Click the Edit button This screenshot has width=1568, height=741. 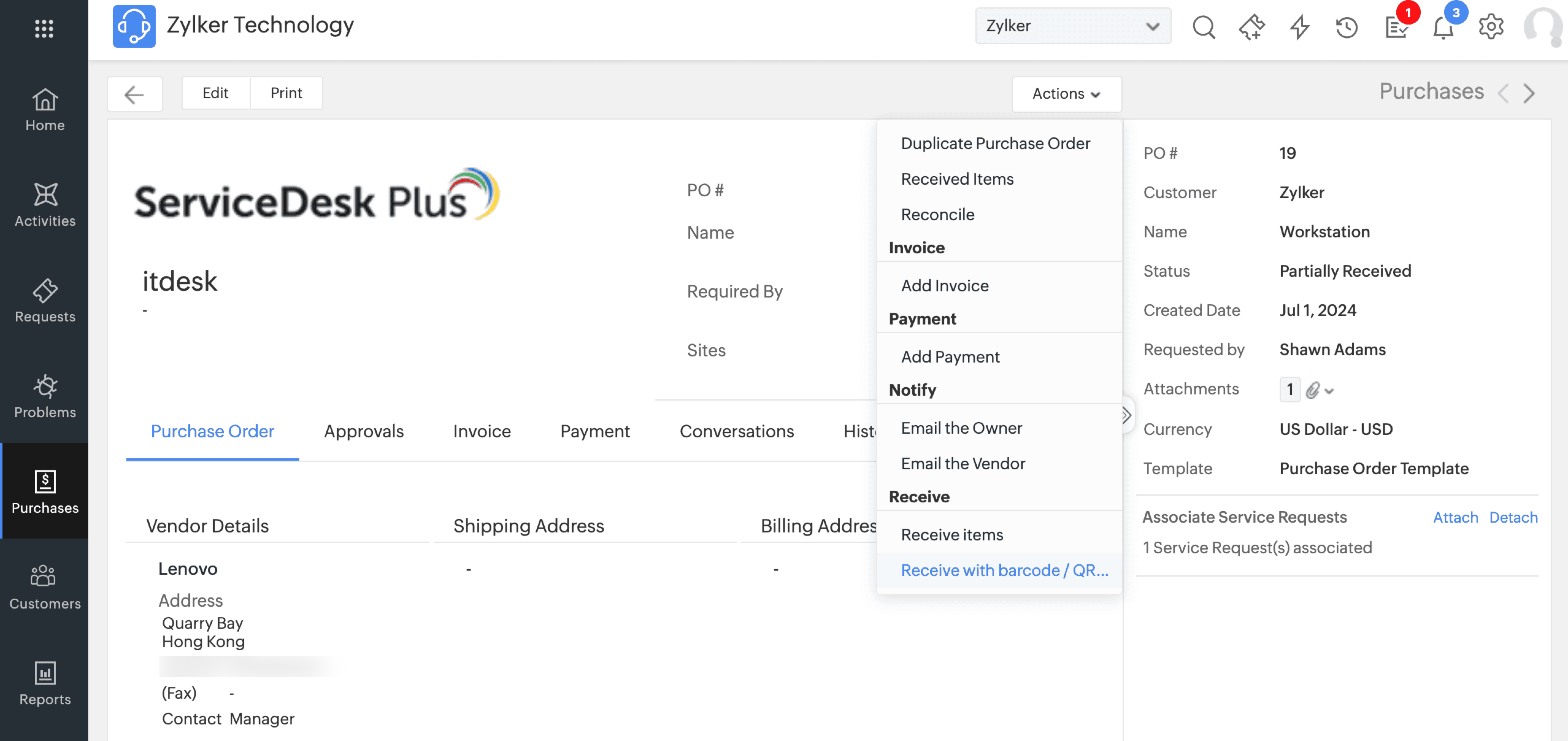click(x=215, y=93)
